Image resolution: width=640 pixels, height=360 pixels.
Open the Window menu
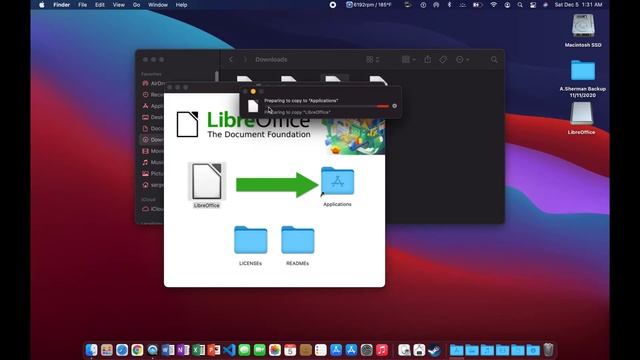click(x=158, y=5)
